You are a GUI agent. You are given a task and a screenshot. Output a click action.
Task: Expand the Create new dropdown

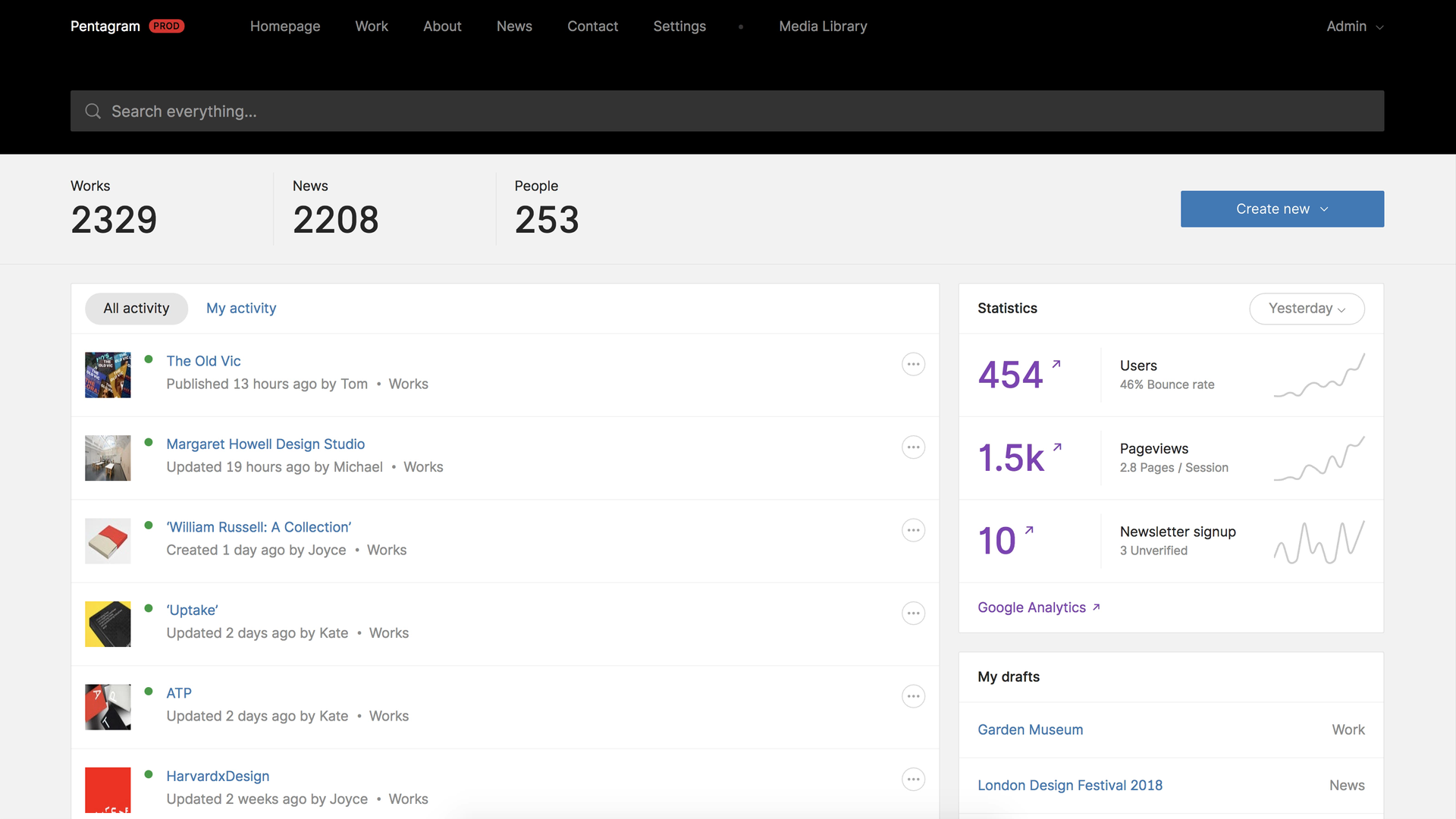1282,209
